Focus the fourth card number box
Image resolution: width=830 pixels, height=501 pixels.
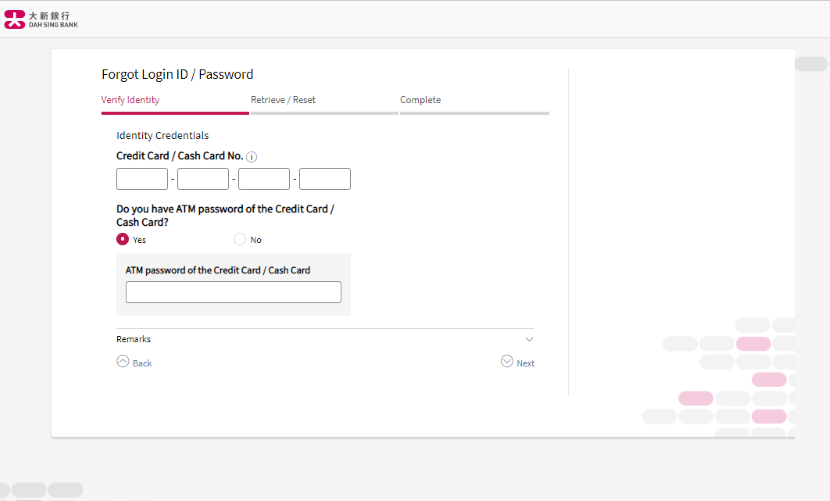click(324, 179)
